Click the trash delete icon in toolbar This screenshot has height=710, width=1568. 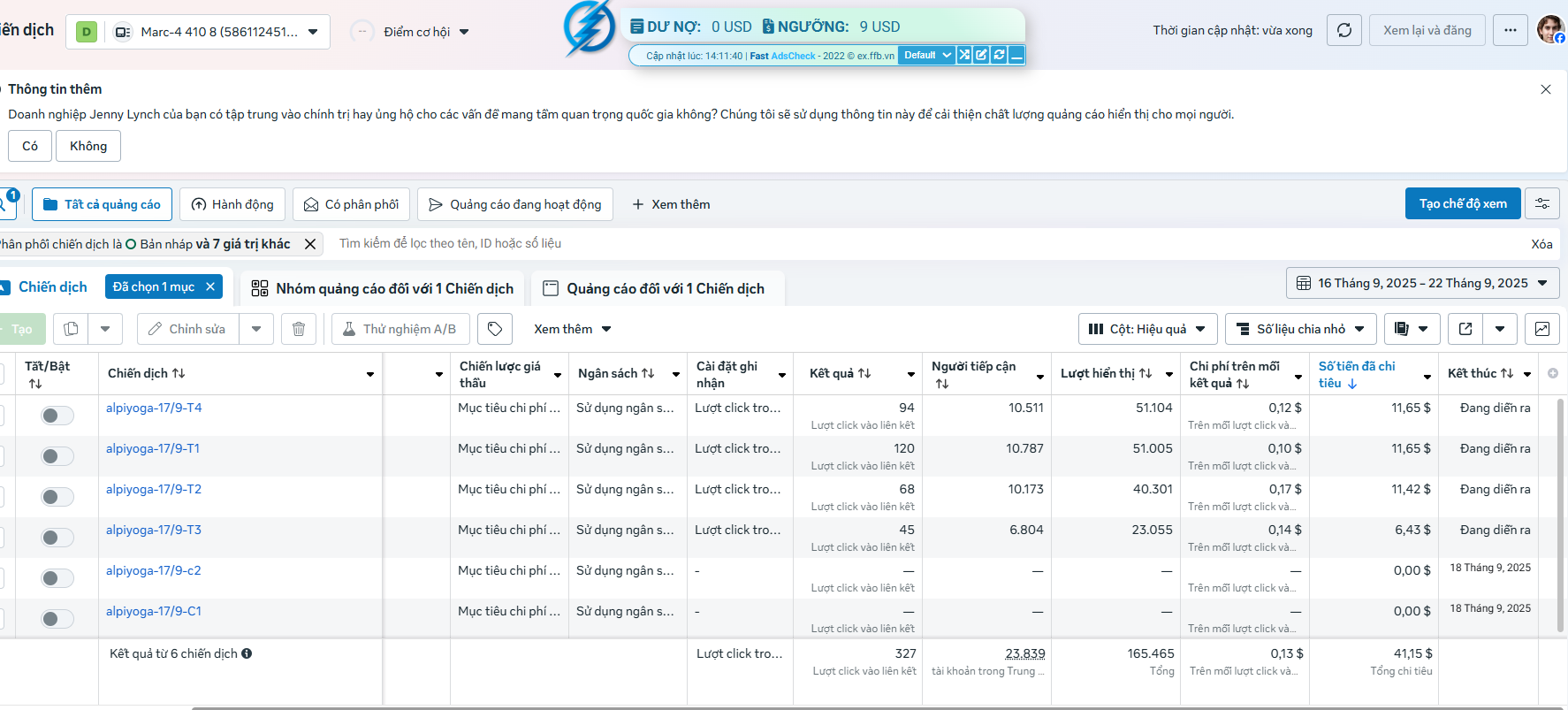299,329
